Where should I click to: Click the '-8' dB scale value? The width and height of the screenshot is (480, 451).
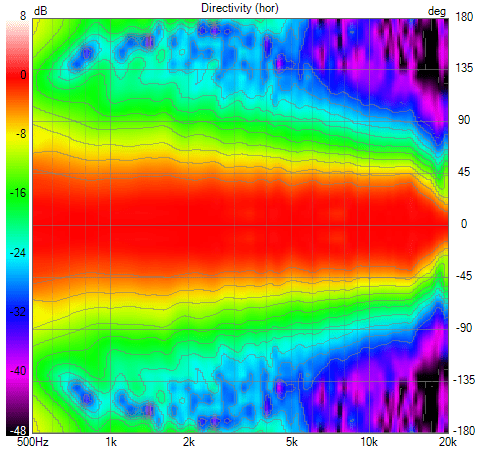click(21, 134)
